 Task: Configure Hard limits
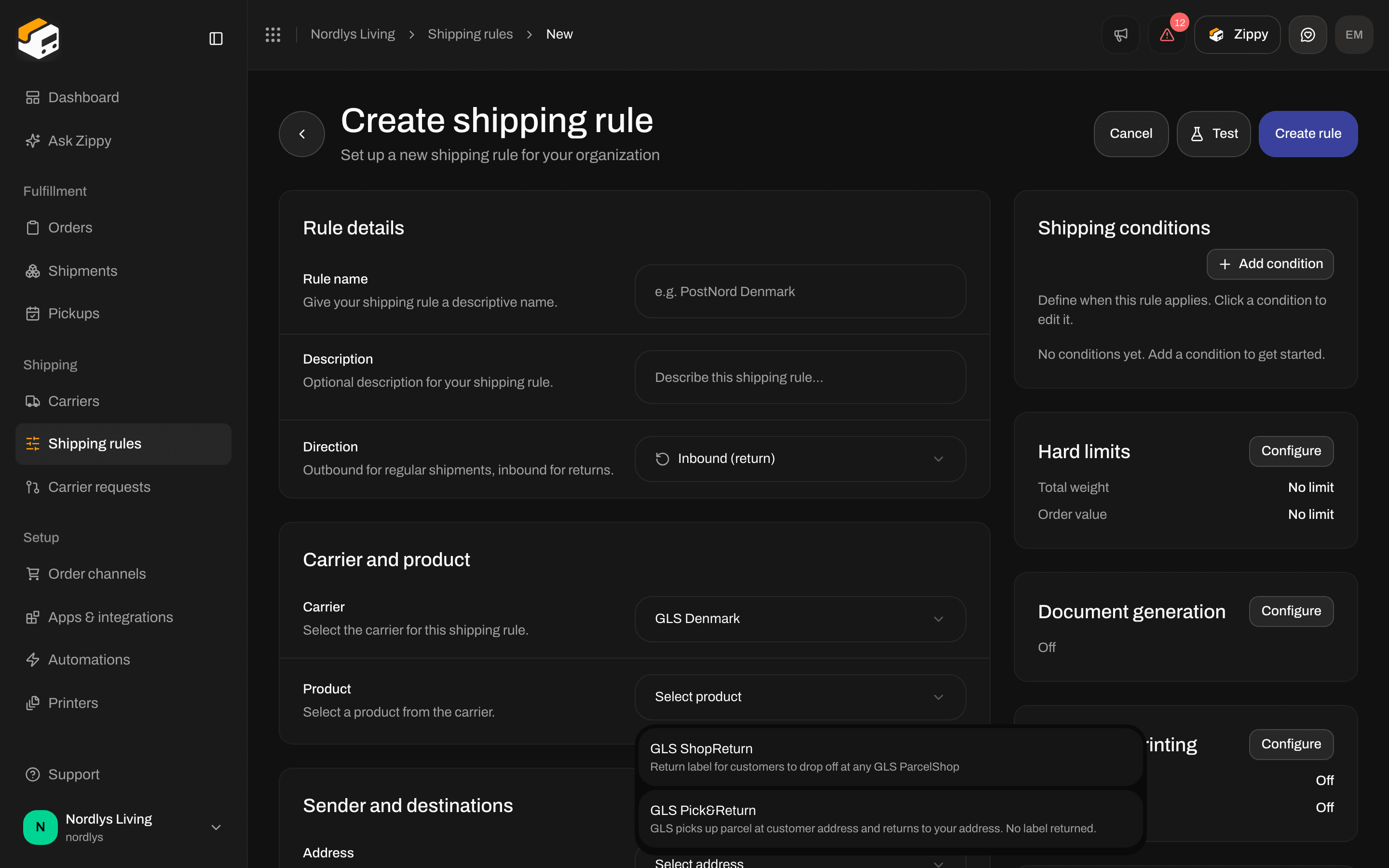(1291, 451)
